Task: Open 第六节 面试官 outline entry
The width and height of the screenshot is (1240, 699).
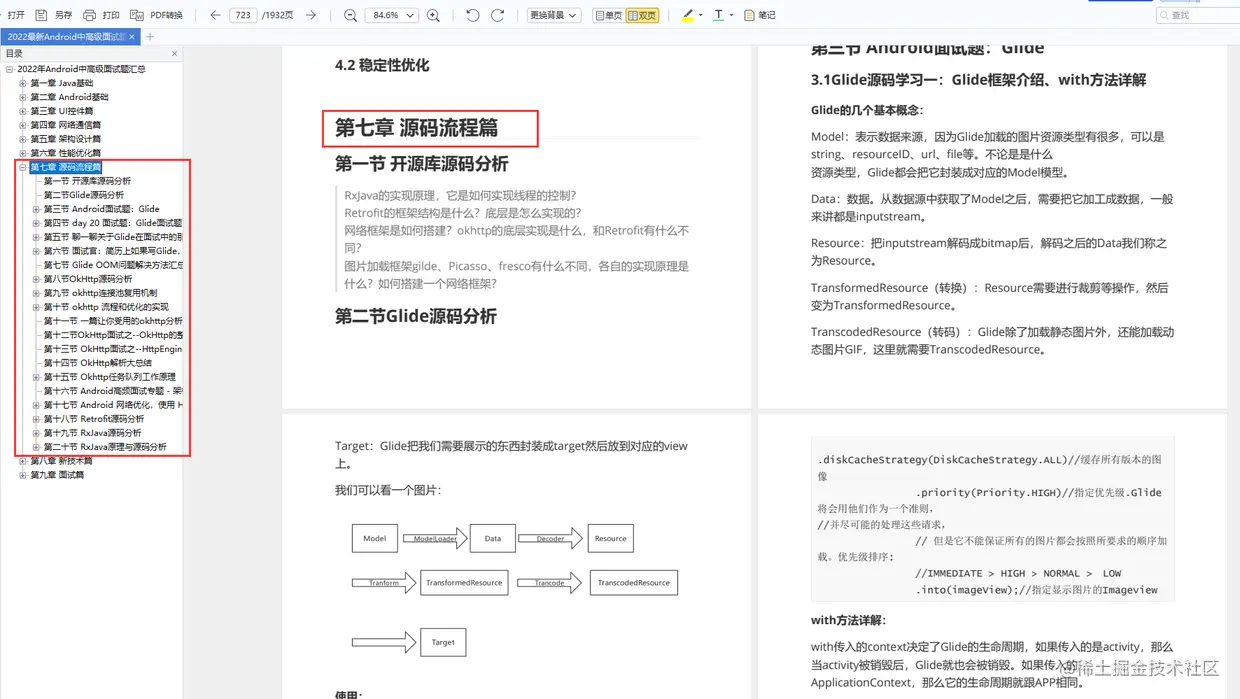Action: [x=113, y=251]
